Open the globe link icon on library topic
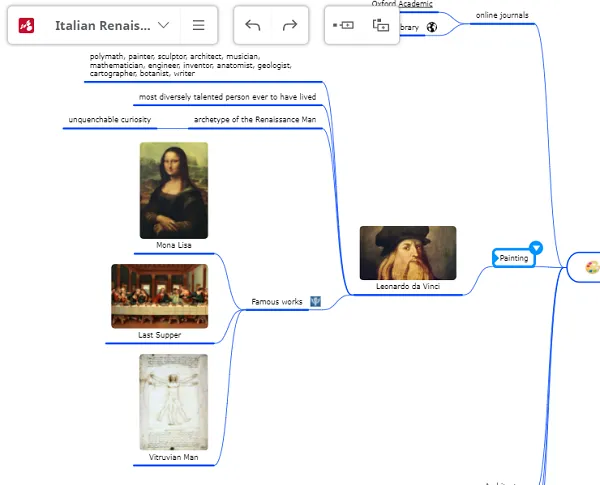Viewport: 600px width, 485px height. [432, 27]
